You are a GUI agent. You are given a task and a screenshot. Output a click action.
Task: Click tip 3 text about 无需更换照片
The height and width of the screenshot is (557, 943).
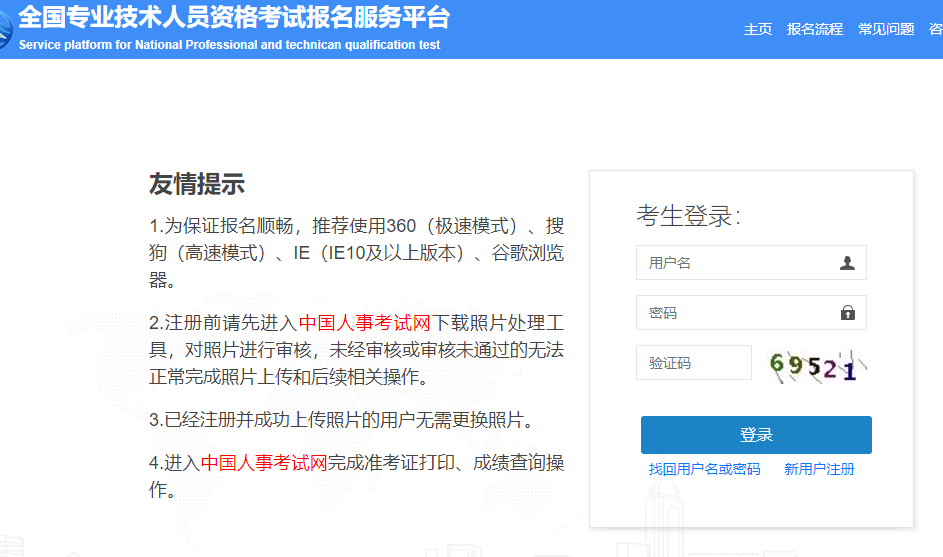click(349, 420)
